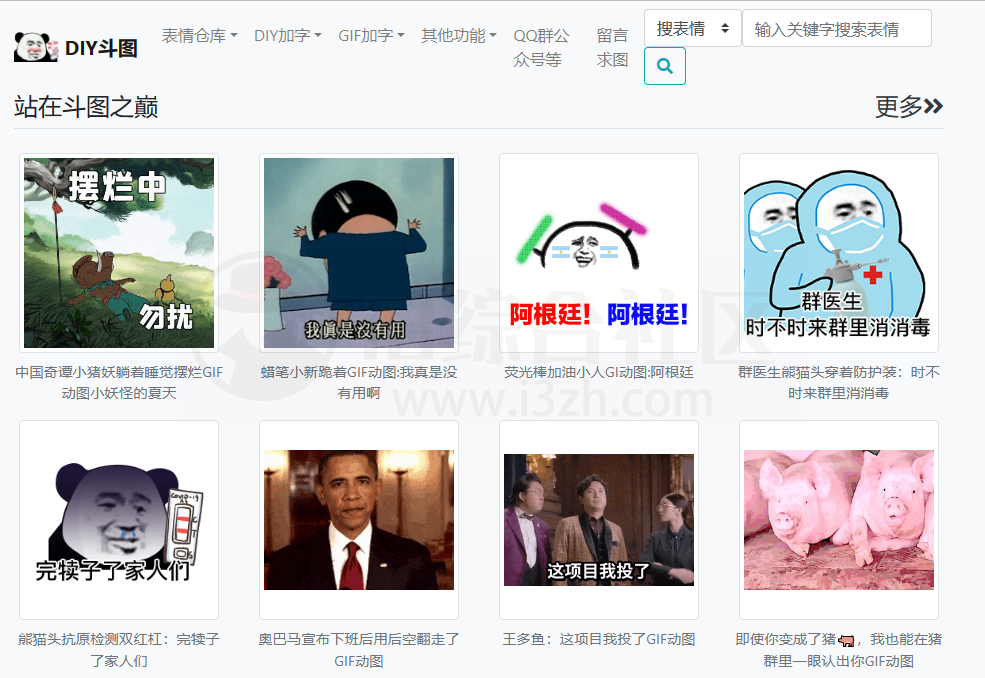Open the 搜表情 search type selector
This screenshot has width=985, height=678.
coord(693,28)
